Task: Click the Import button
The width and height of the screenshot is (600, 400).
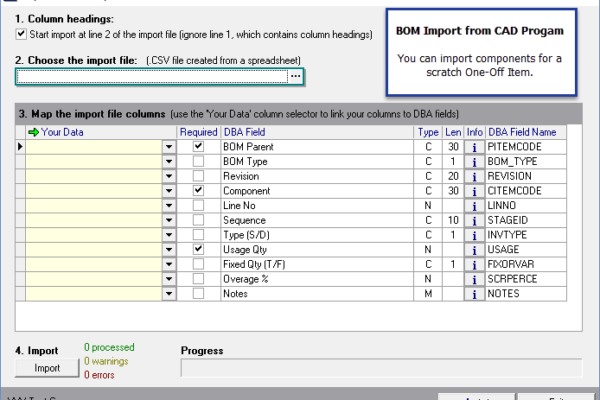Action: (47, 368)
